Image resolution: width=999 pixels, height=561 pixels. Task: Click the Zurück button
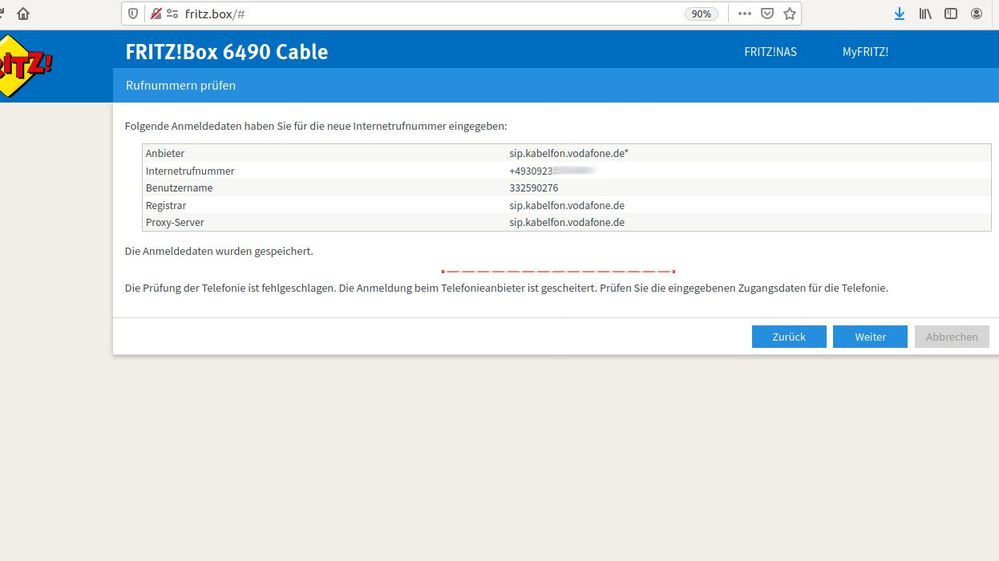click(x=789, y=337)
